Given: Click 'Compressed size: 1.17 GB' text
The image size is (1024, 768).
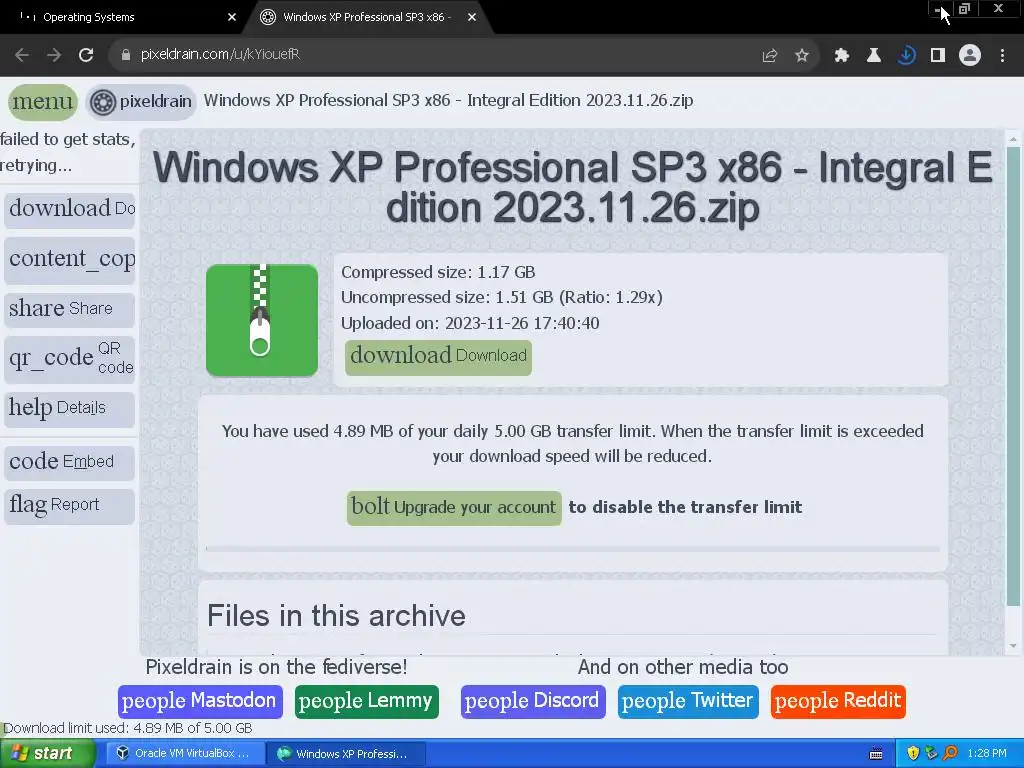Looking at the screenshot, I should point(438,272).
